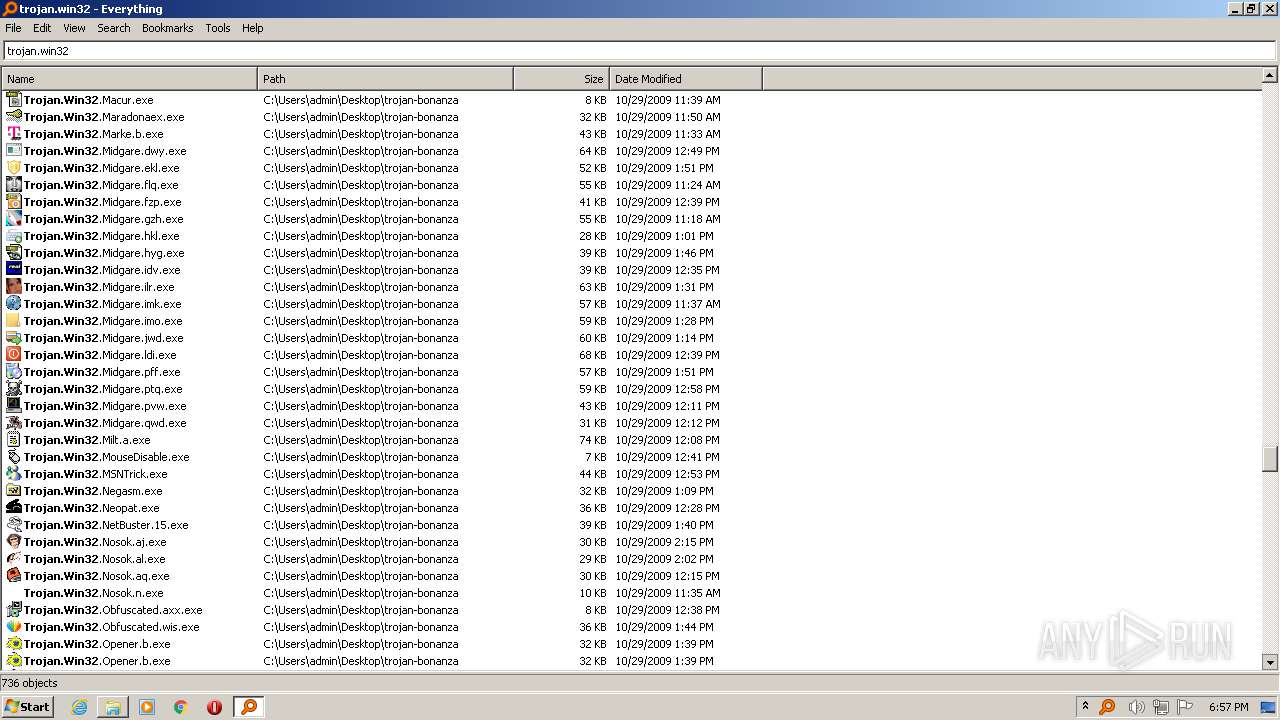Select Trojan.Win32.NetBuster.15.exe file name
Screen dimensions: 1280x720
pyautogui.click(x=106, y=525)
